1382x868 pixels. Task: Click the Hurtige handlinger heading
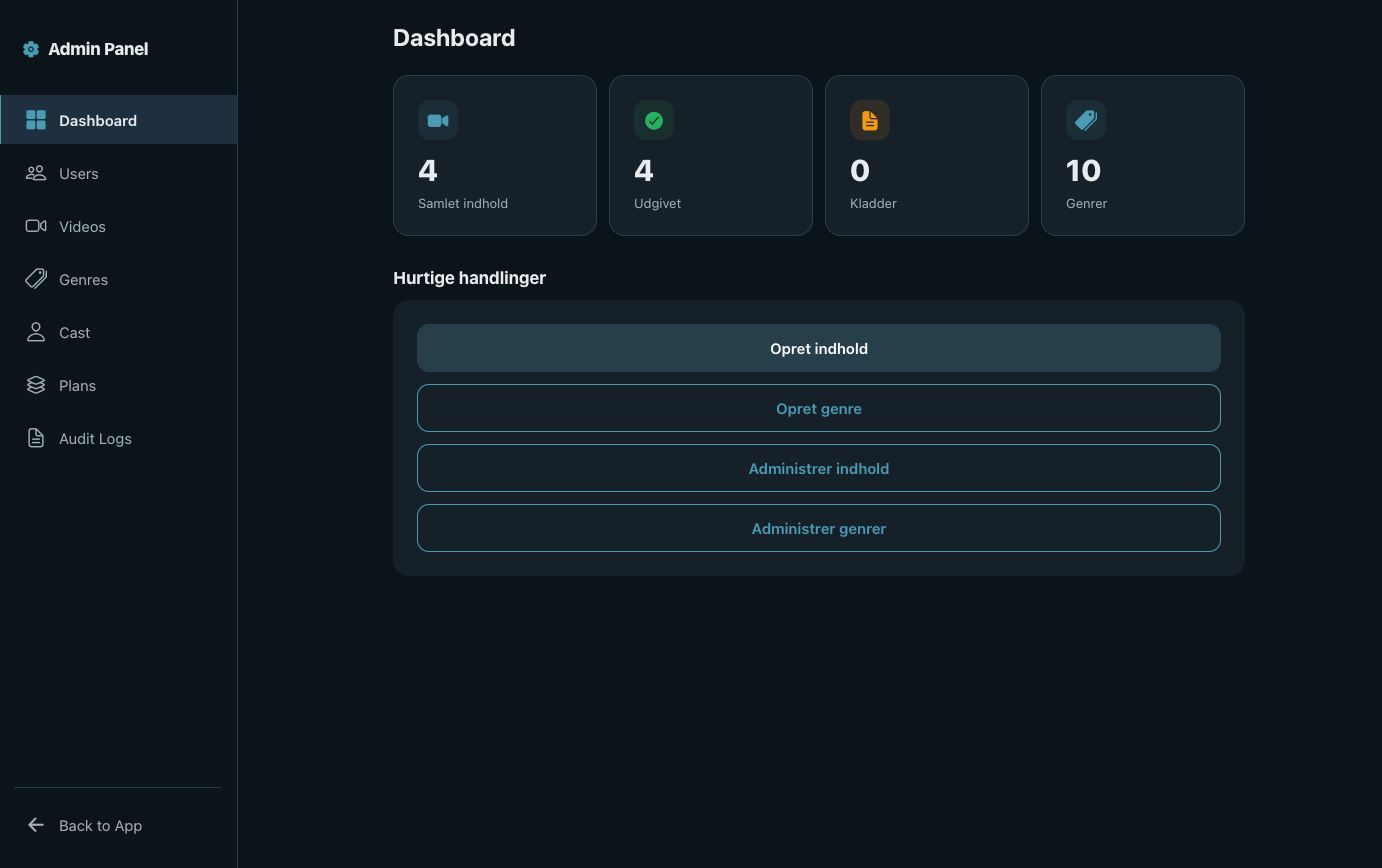(469, 278)
